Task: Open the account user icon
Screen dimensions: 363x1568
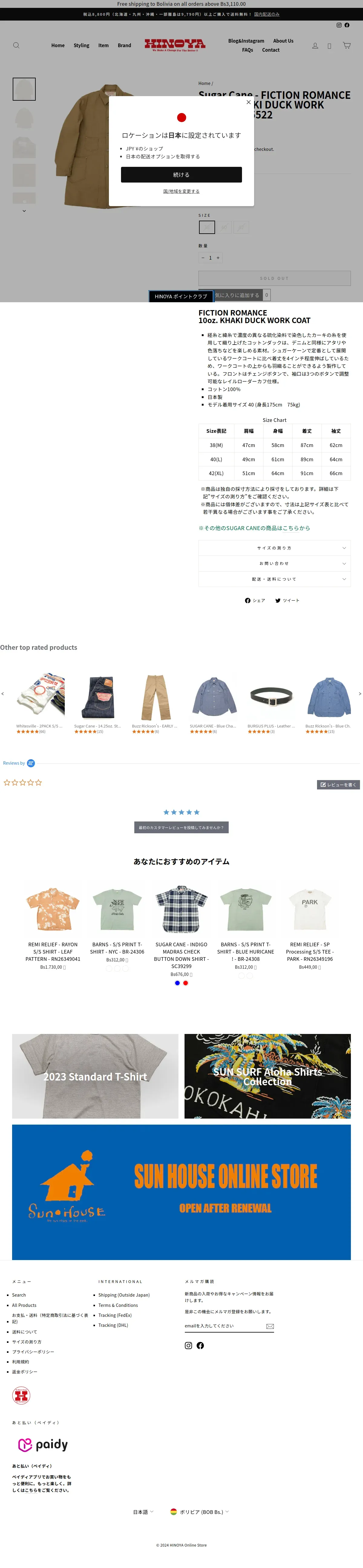Action: [x=315, y=46]
